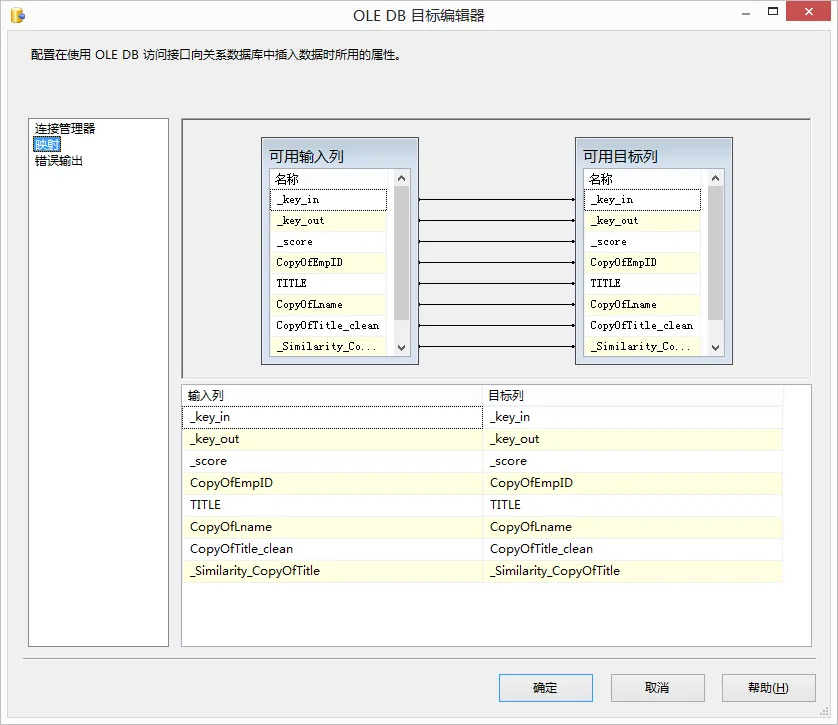Select _key_in in 可用输入列 box

[328, 200]
